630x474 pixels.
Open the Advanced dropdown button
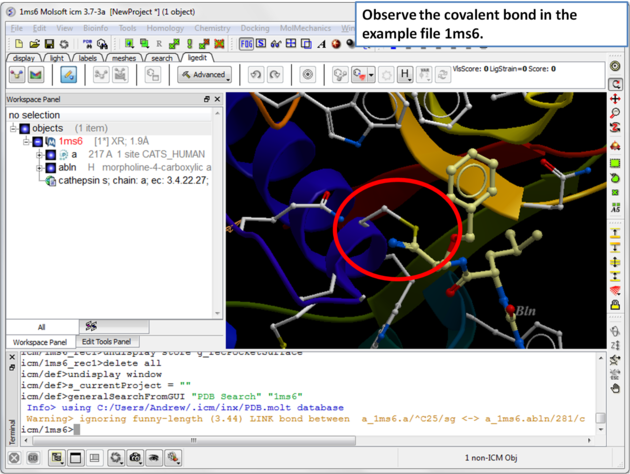[x=204, y=75]
